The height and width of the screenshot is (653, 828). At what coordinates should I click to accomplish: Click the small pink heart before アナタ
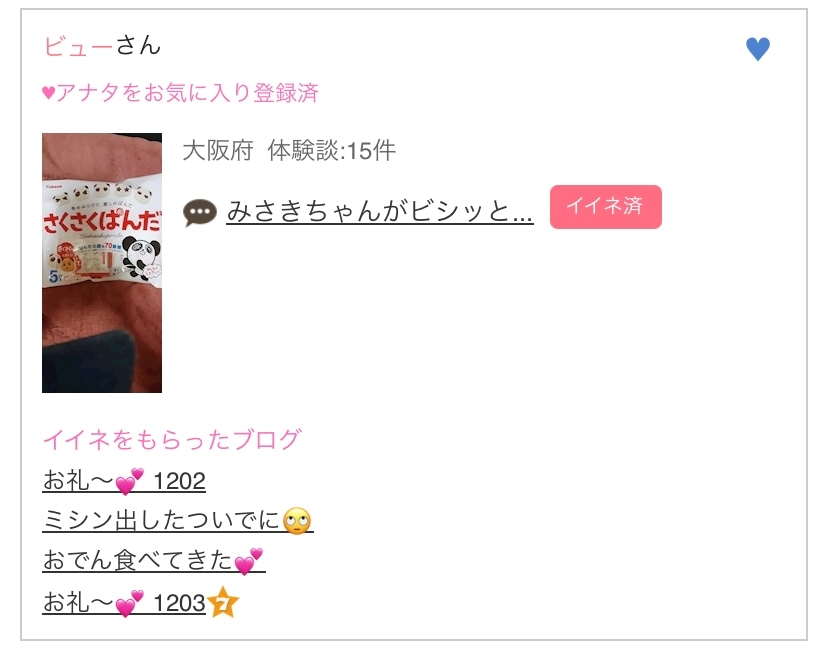pyautogui.click(x=49, y=93)
